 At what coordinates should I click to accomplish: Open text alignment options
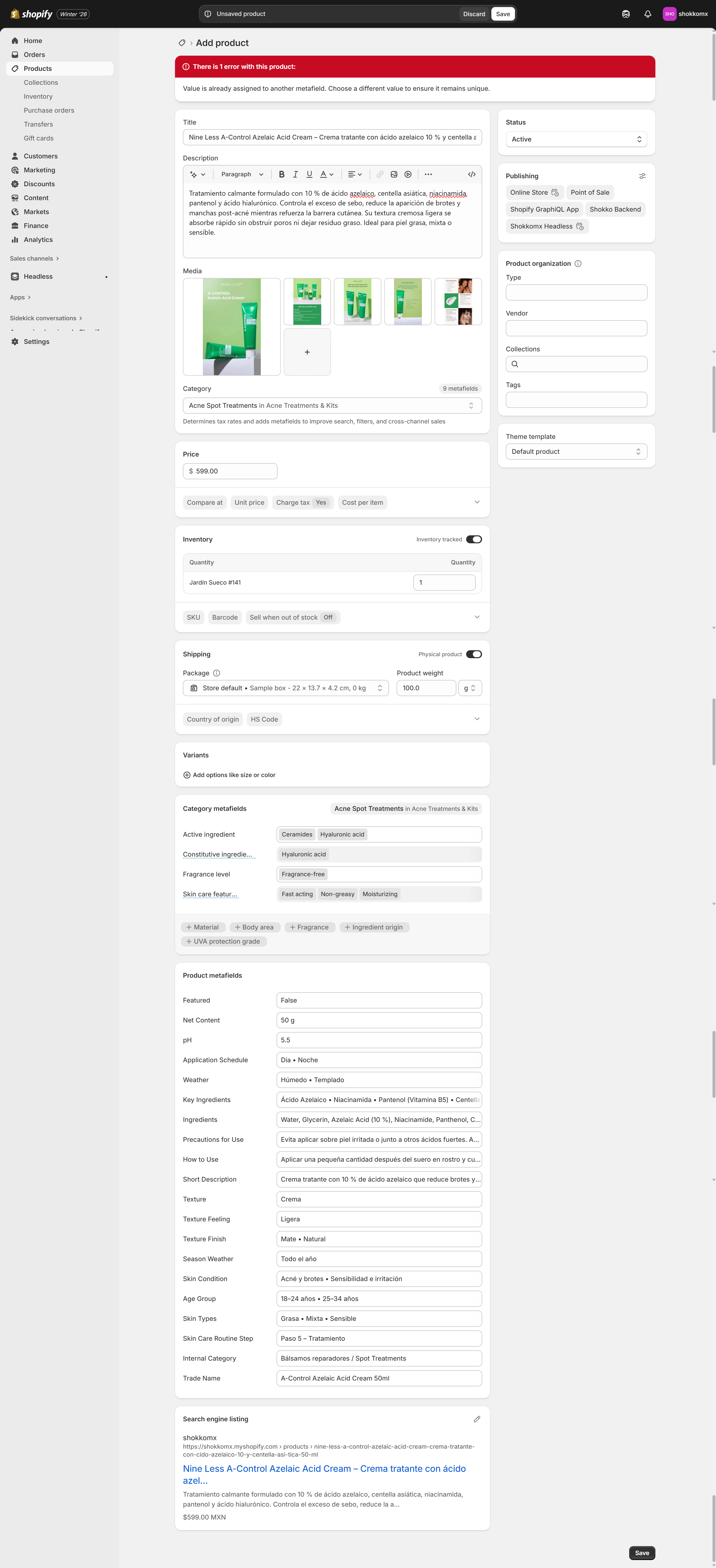coord(355,175)
